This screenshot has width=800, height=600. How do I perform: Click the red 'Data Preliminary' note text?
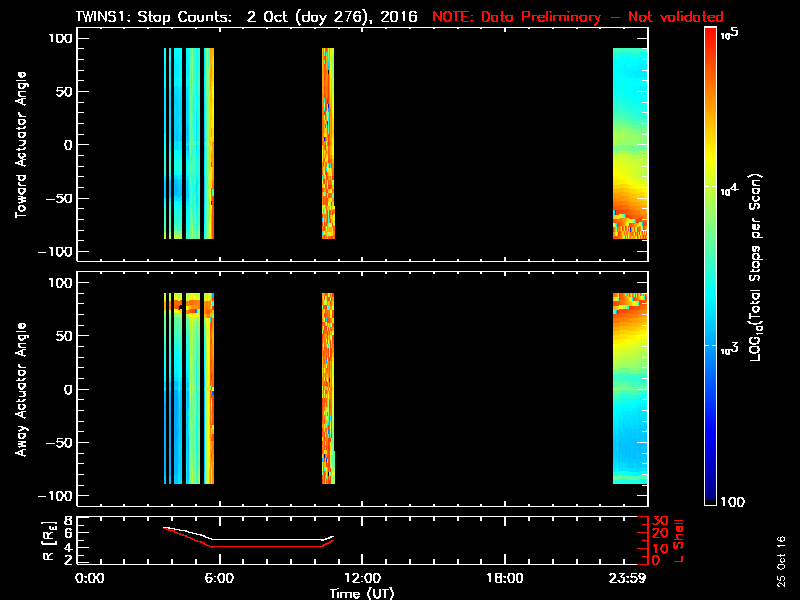point(577,17)
